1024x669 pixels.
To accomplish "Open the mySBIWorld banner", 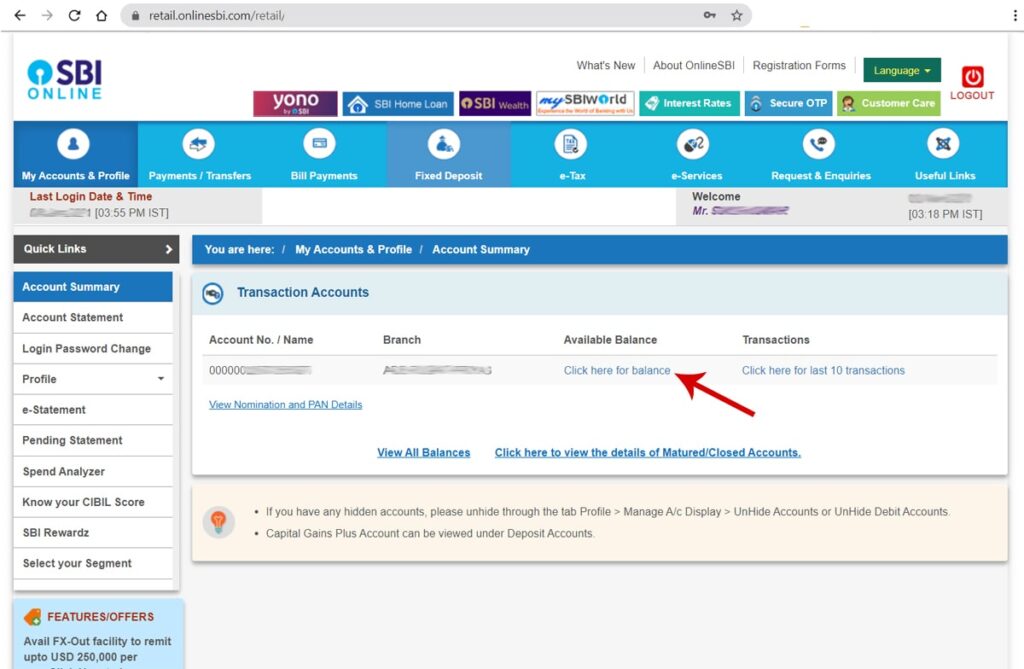I will (585, 103).
